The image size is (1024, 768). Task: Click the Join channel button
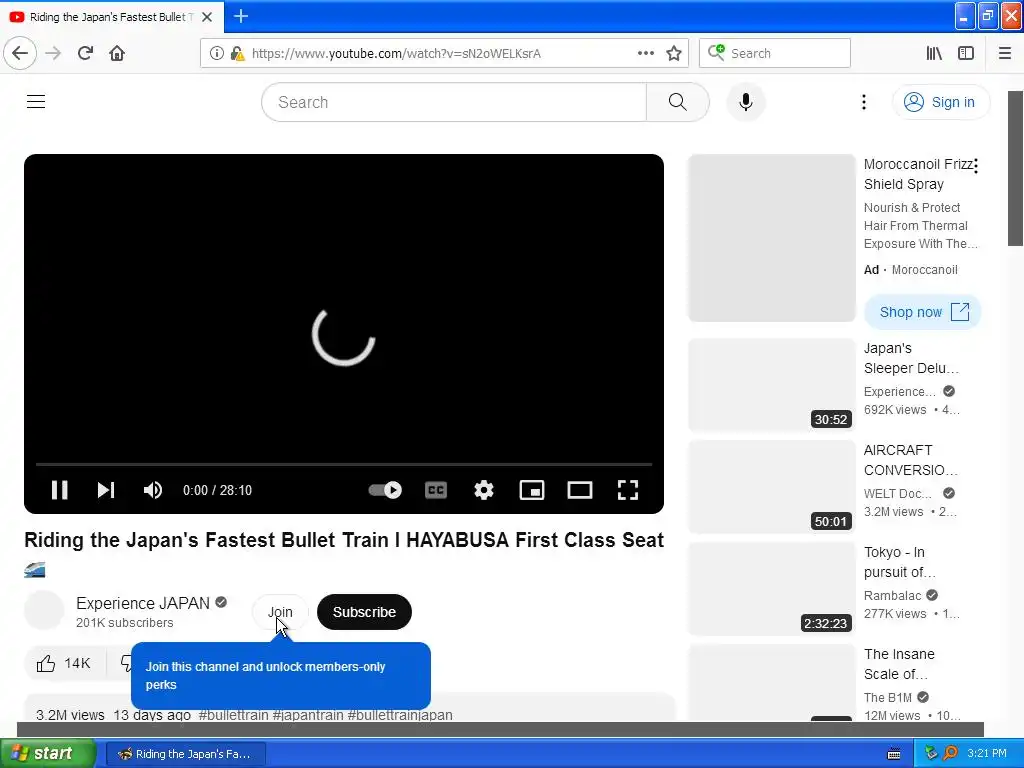[280, 612]
